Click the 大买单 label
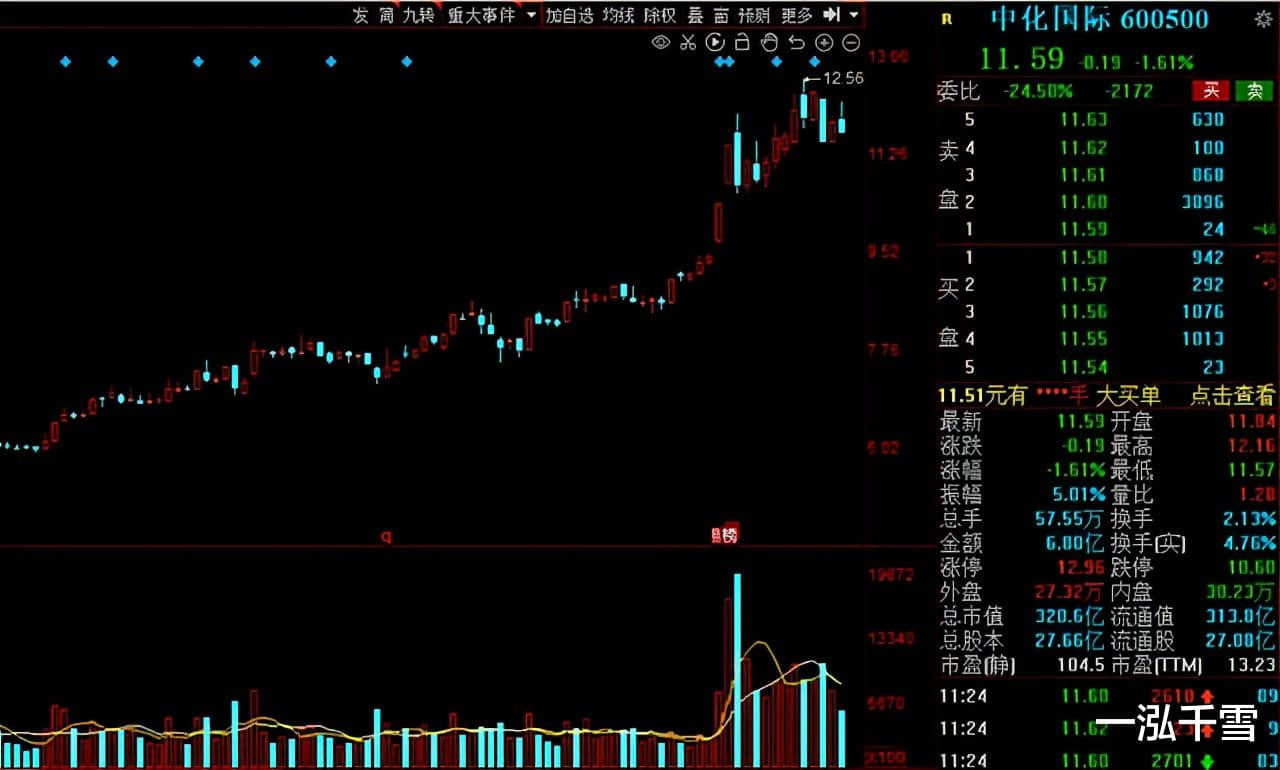 click(1128, 396)
